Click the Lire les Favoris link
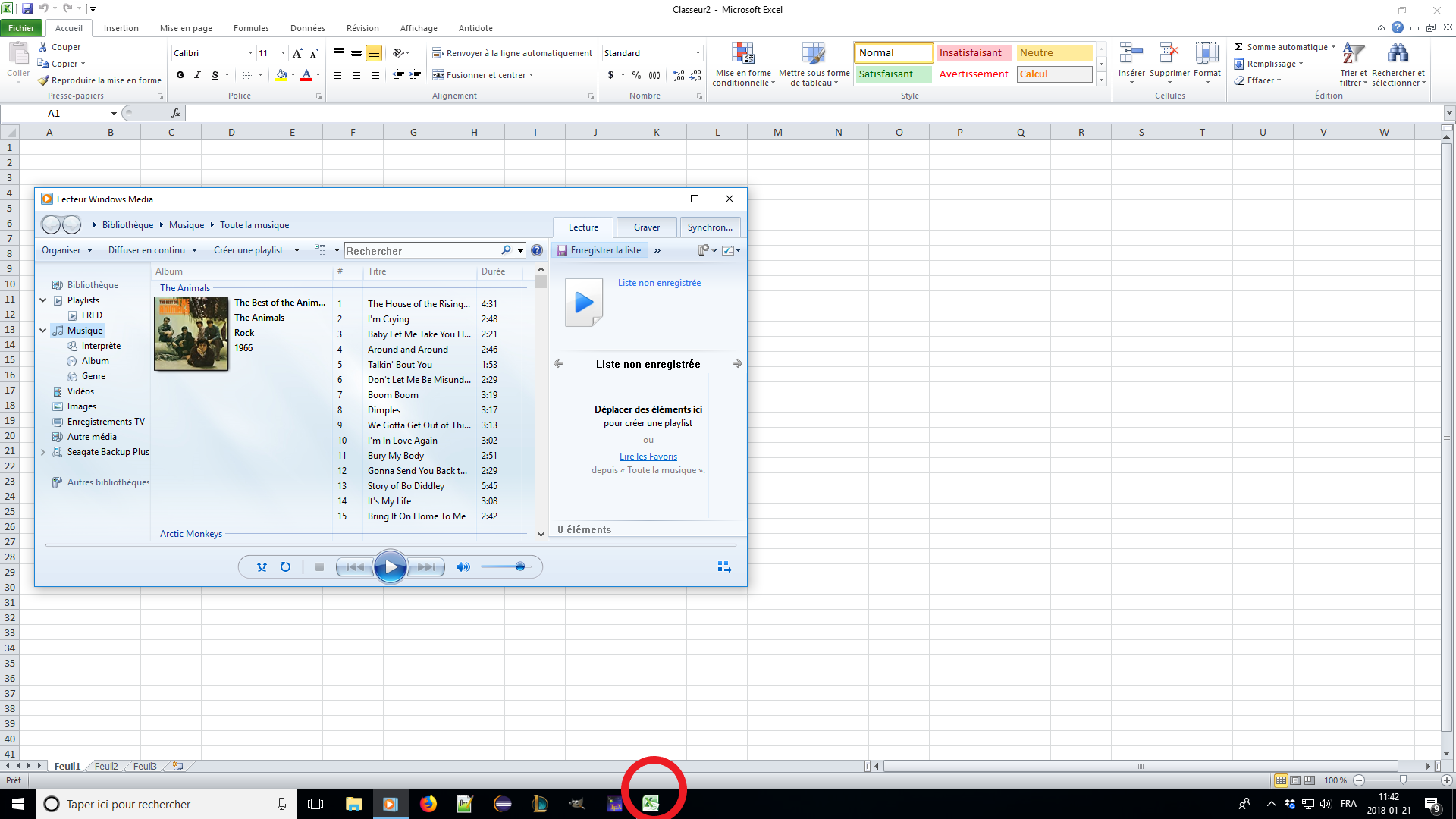 pos(648,457)
